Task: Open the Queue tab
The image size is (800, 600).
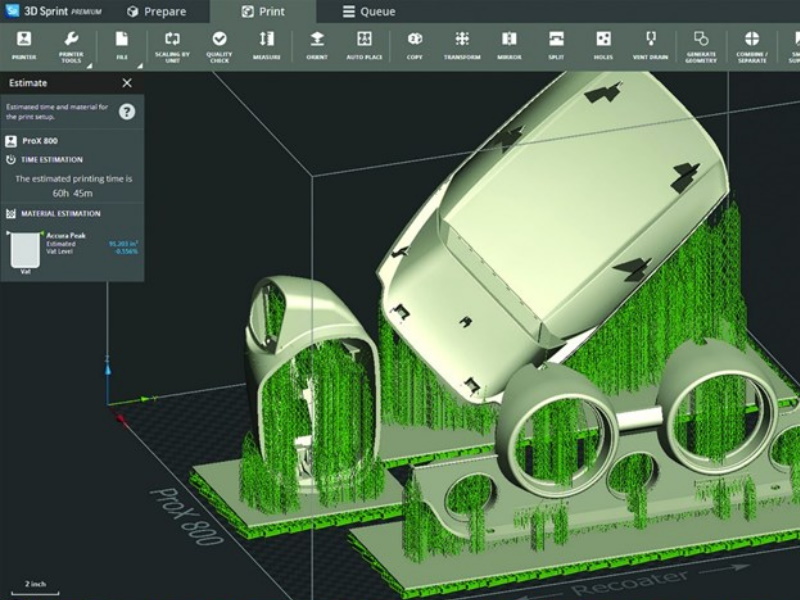Action: click(369, 11)
